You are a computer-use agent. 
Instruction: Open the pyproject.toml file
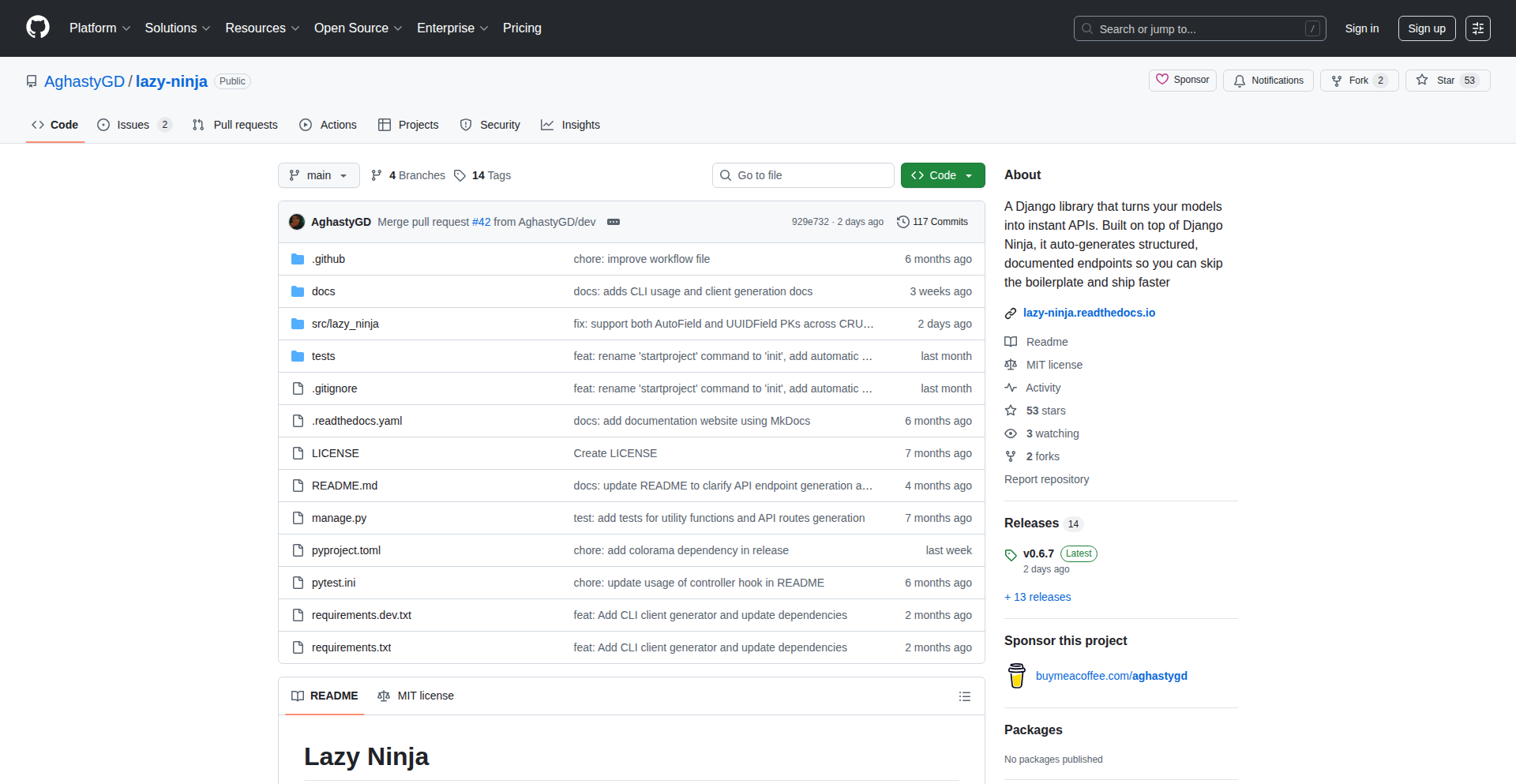[346, 550]
